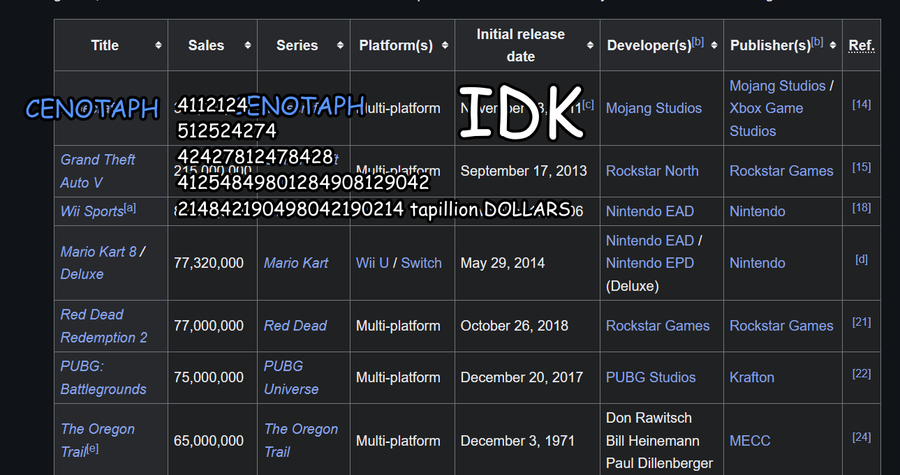Screen dimensions: 900x475
Task: Sort by the Platform(s) column arrows
Action: pos(445,45)
